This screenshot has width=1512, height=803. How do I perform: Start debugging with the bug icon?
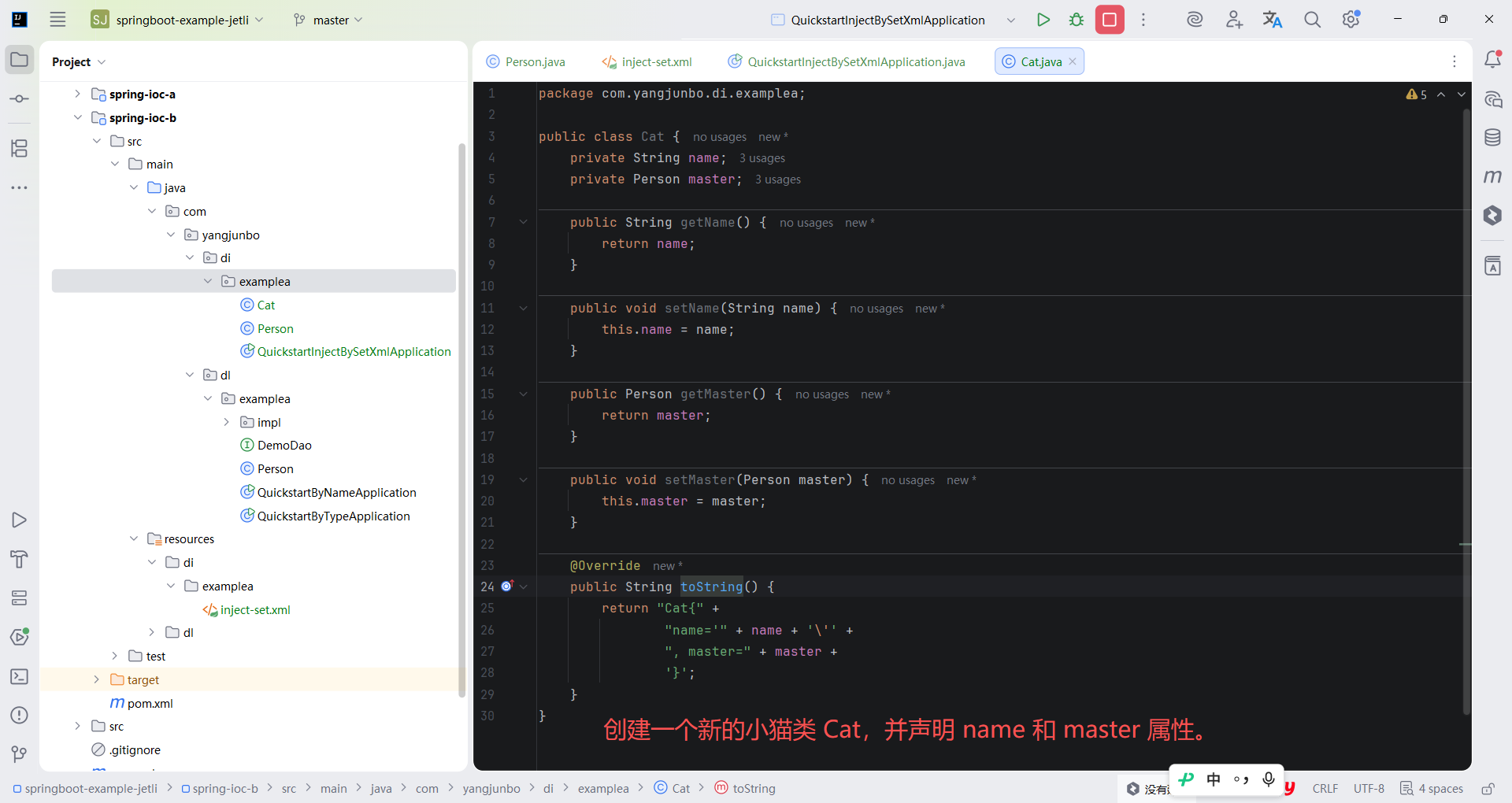point(1077,20)
